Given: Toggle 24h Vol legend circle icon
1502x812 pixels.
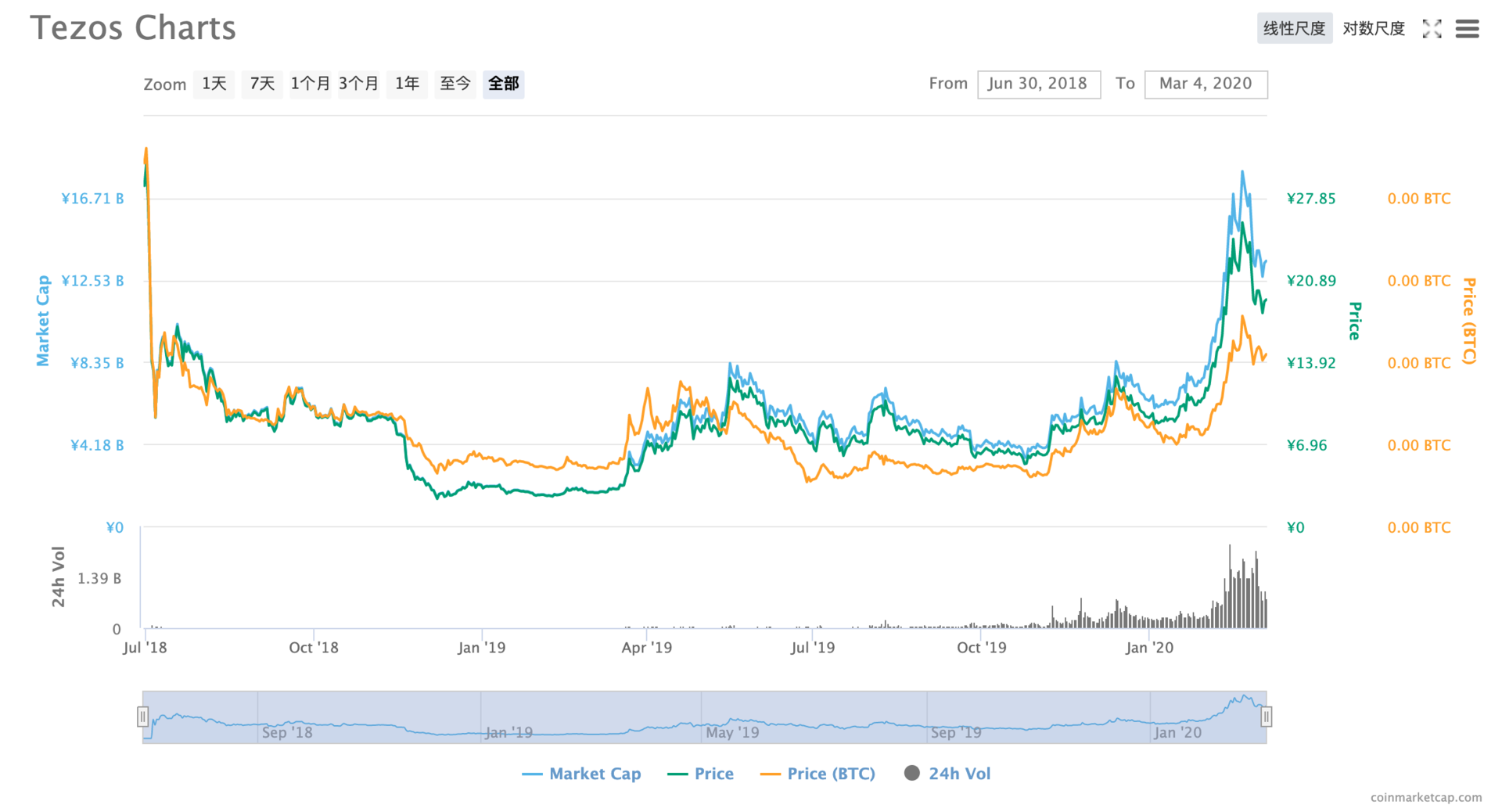Looking at the screenshot, I should (912, 773).
